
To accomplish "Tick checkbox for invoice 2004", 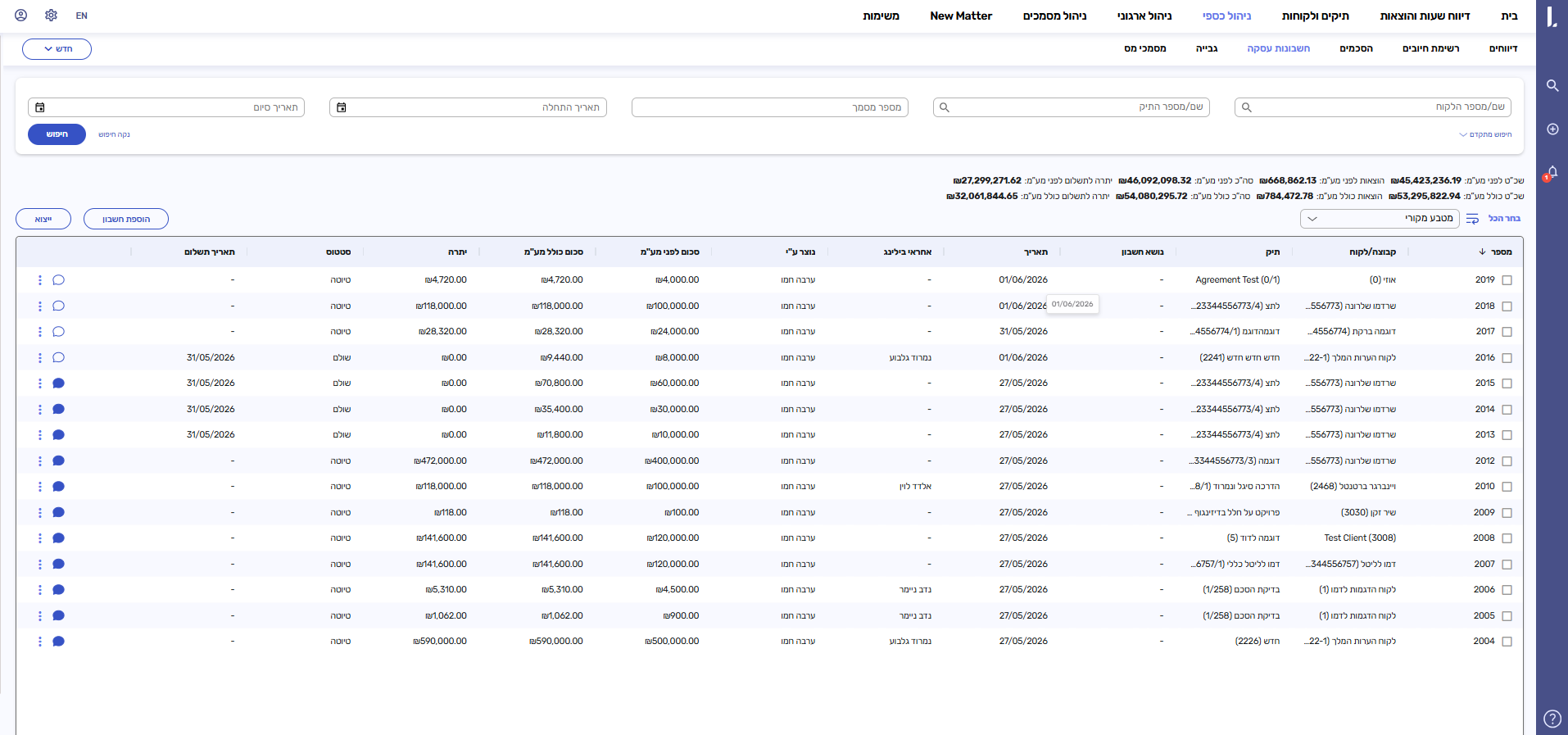I will [1507, 642].
